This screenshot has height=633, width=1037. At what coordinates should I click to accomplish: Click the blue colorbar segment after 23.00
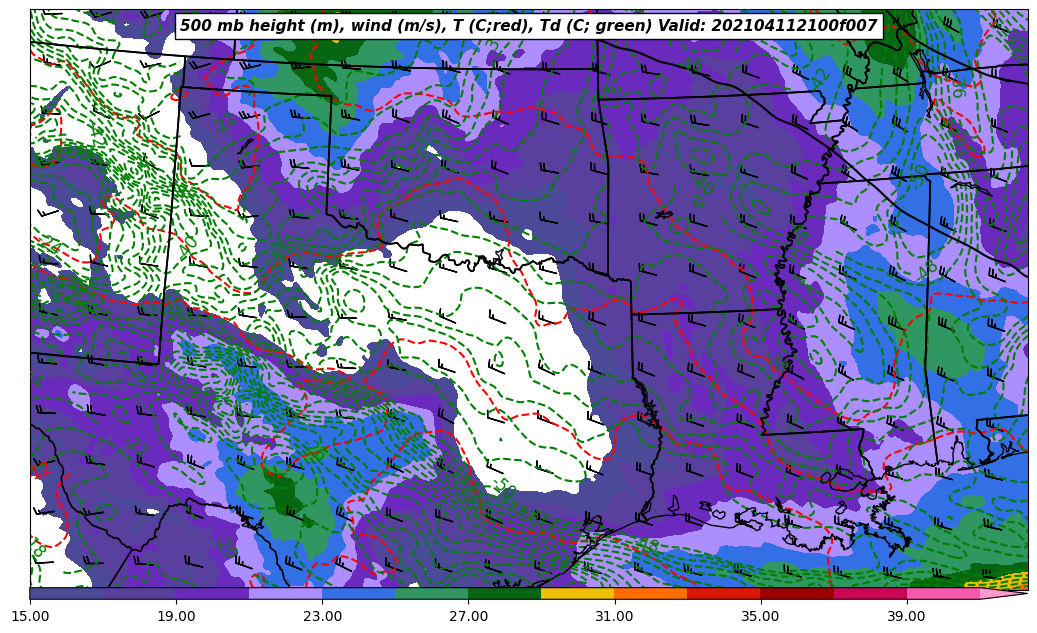click(358, 593)
